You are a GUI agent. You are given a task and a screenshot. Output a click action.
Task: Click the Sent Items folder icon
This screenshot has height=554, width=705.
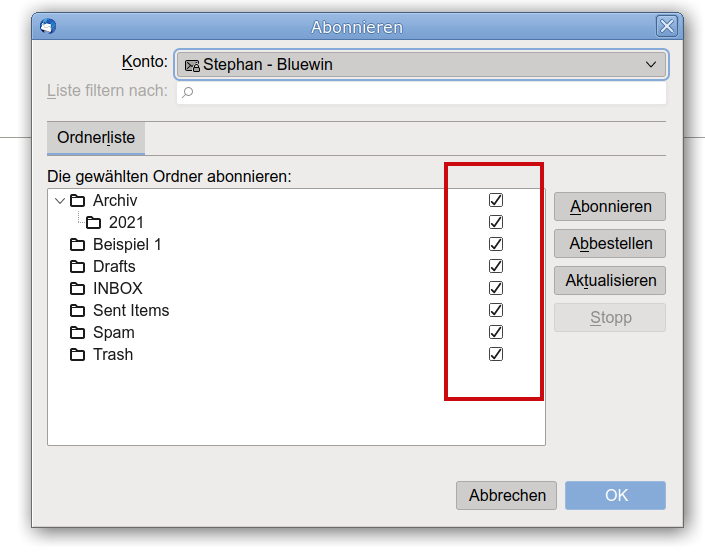[77, 310]
